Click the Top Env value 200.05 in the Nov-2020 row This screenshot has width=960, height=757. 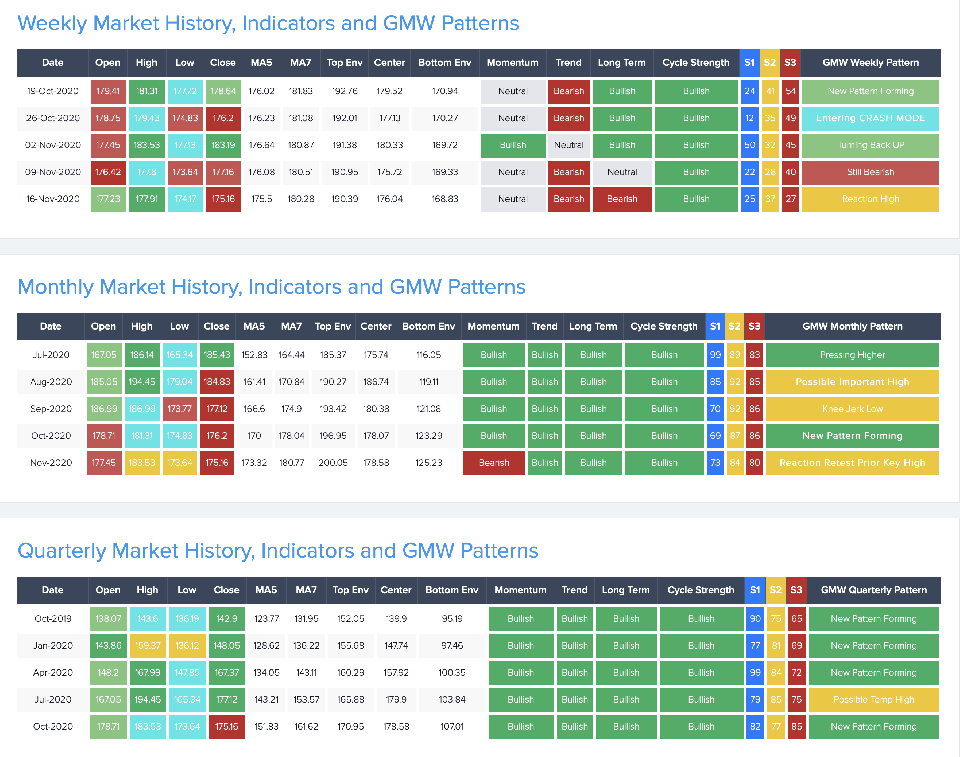coord(332,463)
